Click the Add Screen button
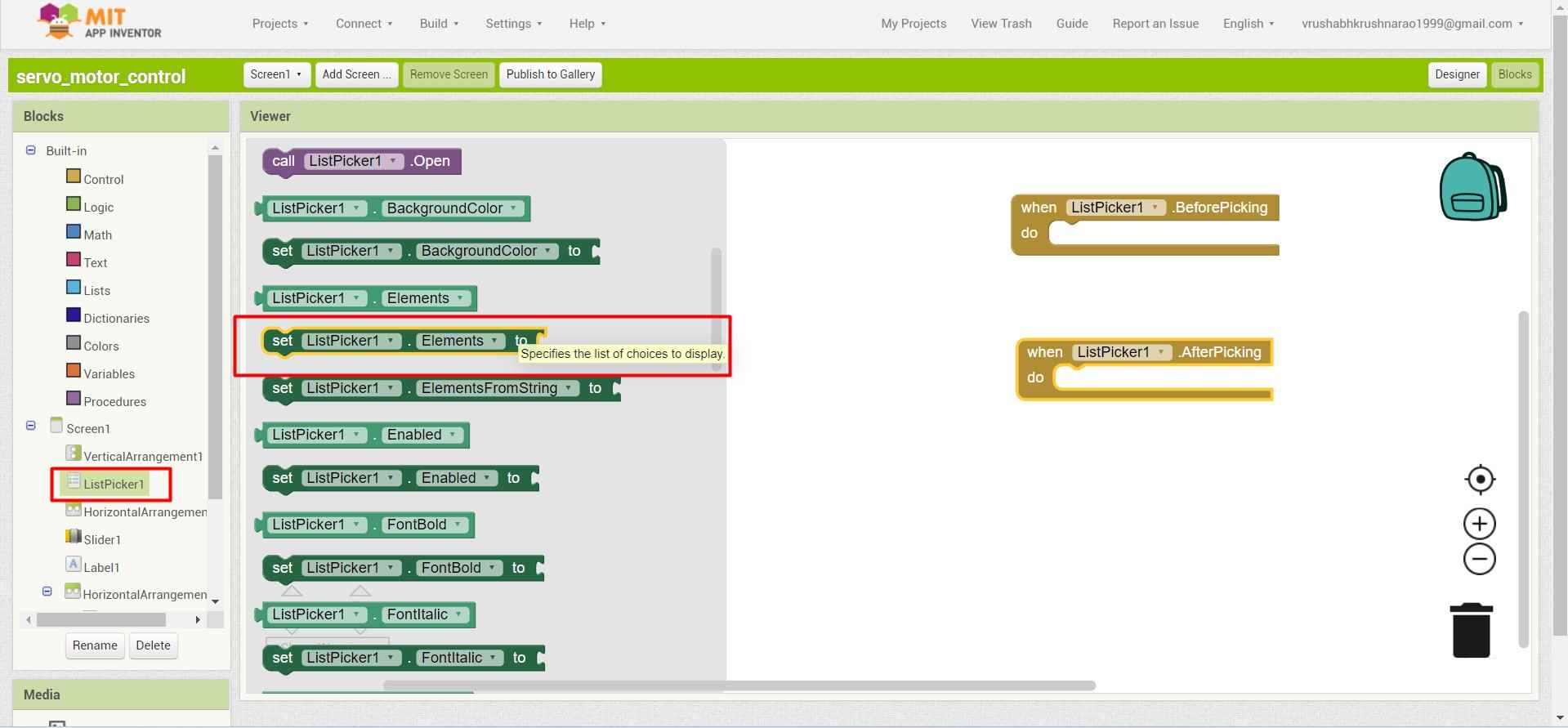 click(x=356, y=74)
